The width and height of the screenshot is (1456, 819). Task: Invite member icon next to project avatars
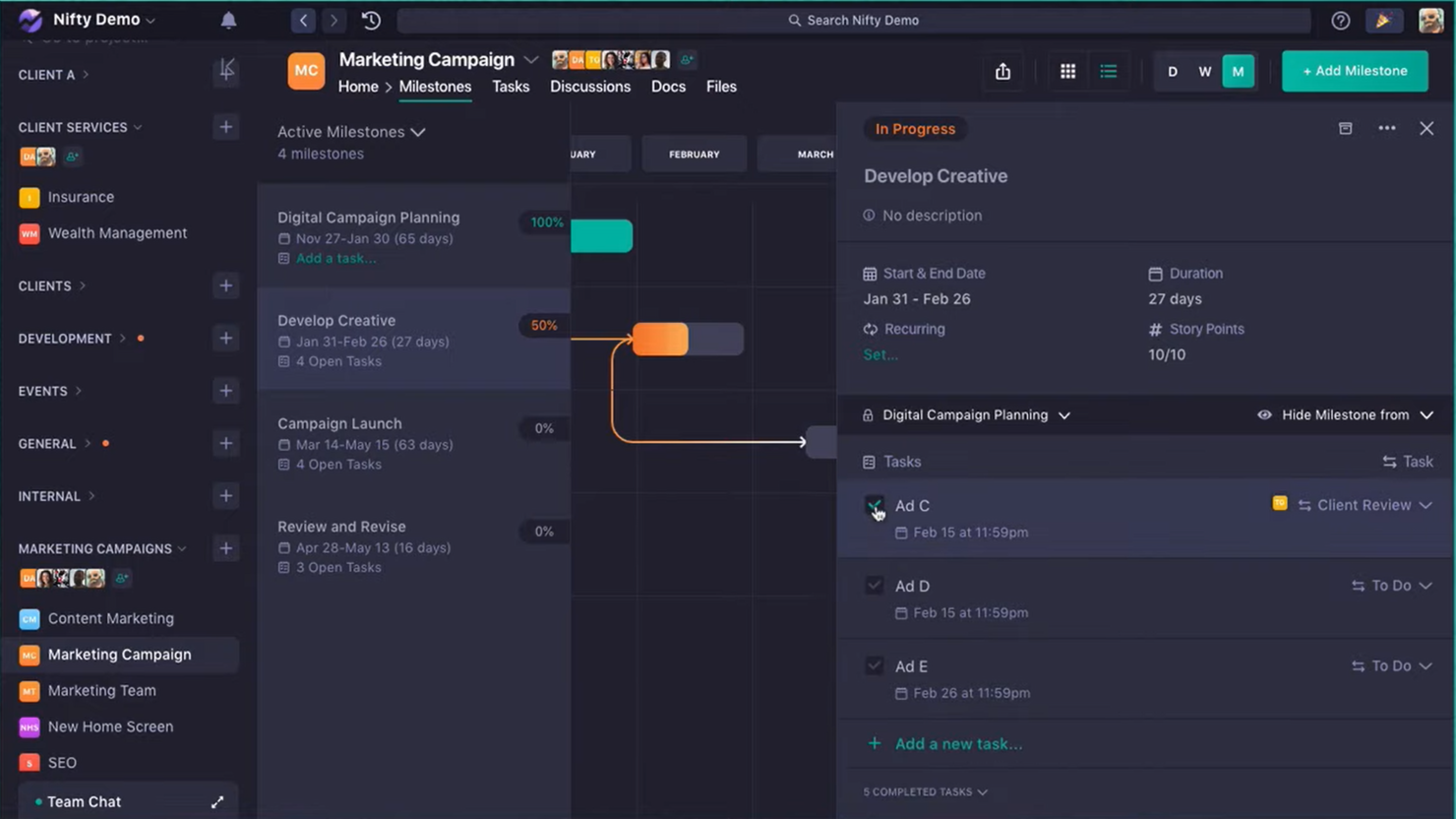[x=687, y=60]
